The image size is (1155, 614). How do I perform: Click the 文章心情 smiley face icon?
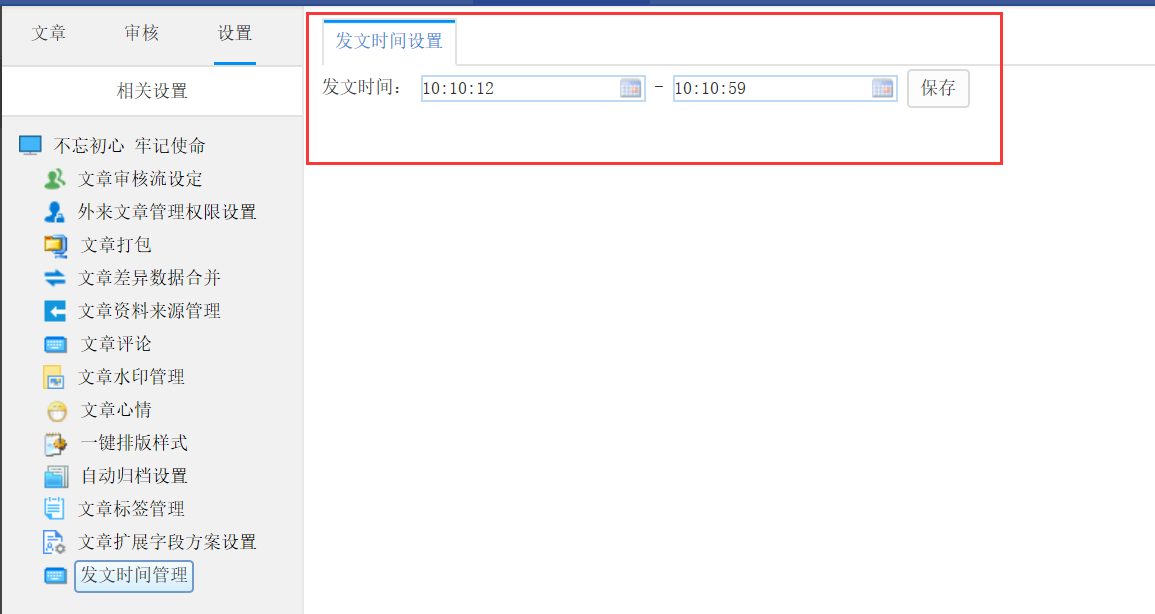pos(56,410)
